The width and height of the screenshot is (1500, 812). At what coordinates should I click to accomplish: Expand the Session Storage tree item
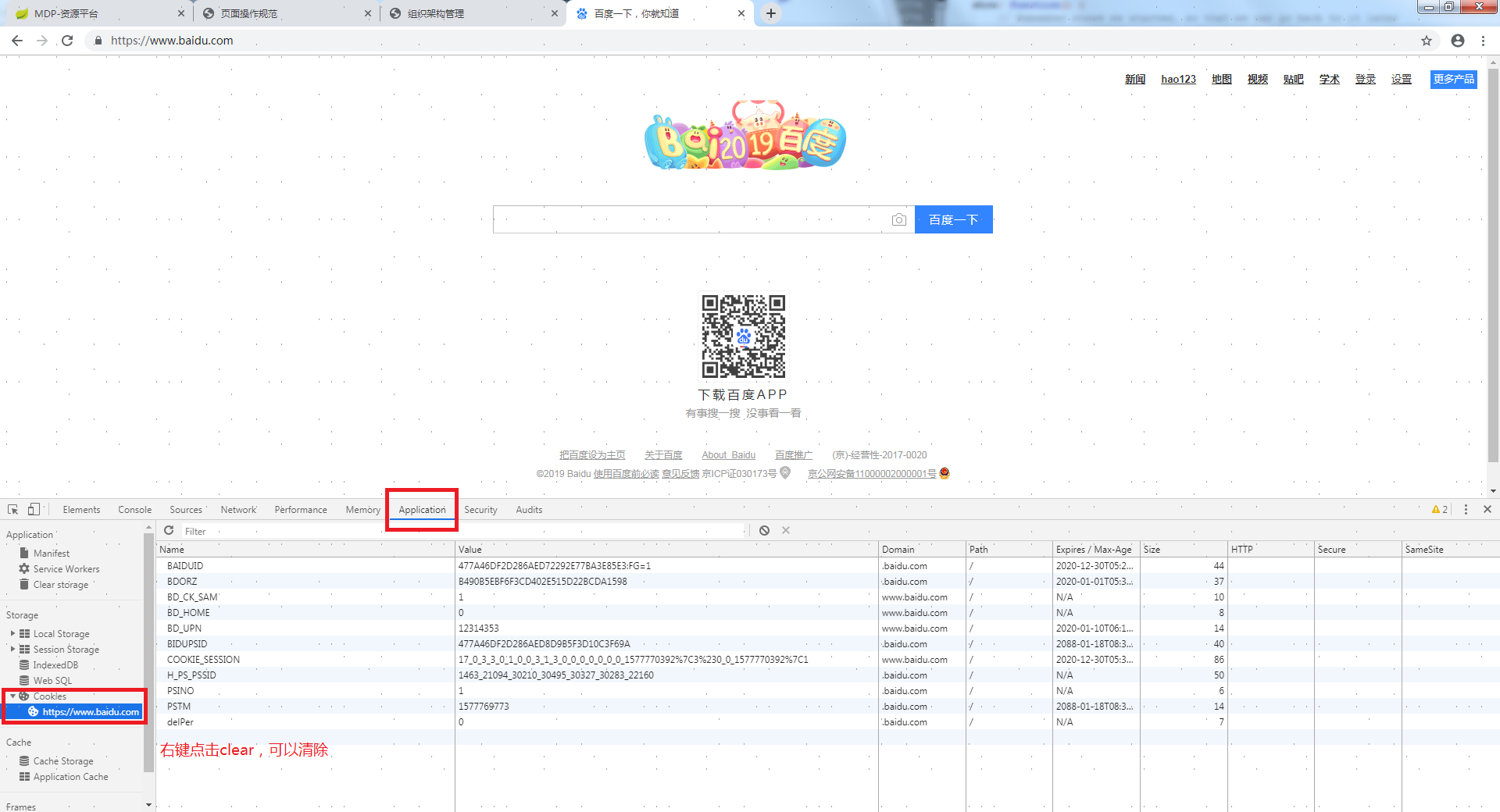11,649
